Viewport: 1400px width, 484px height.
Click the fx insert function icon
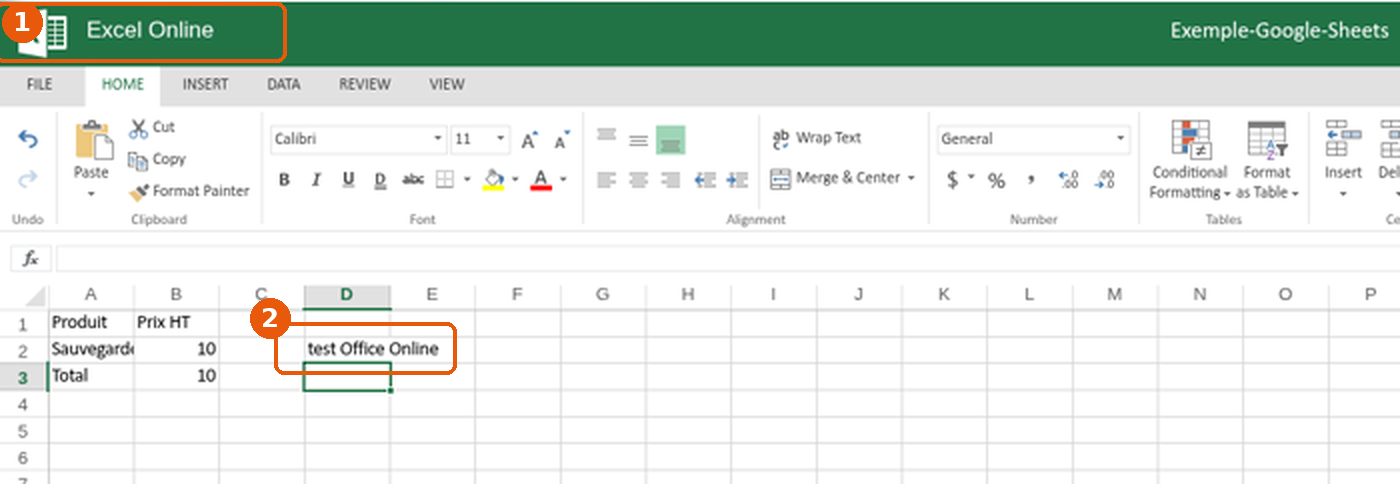tap(31, 258)
